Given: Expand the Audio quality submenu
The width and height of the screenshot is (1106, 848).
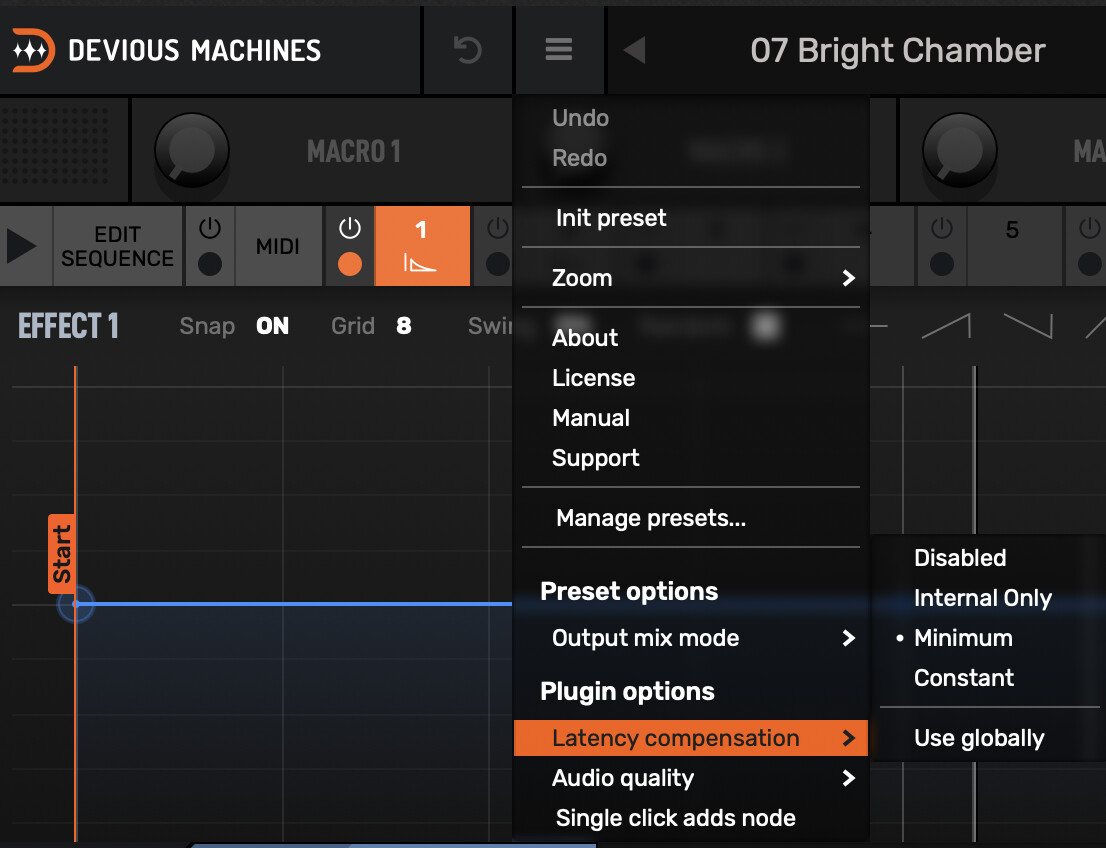Looking at the screenshot, I should (x=690, y=778).
